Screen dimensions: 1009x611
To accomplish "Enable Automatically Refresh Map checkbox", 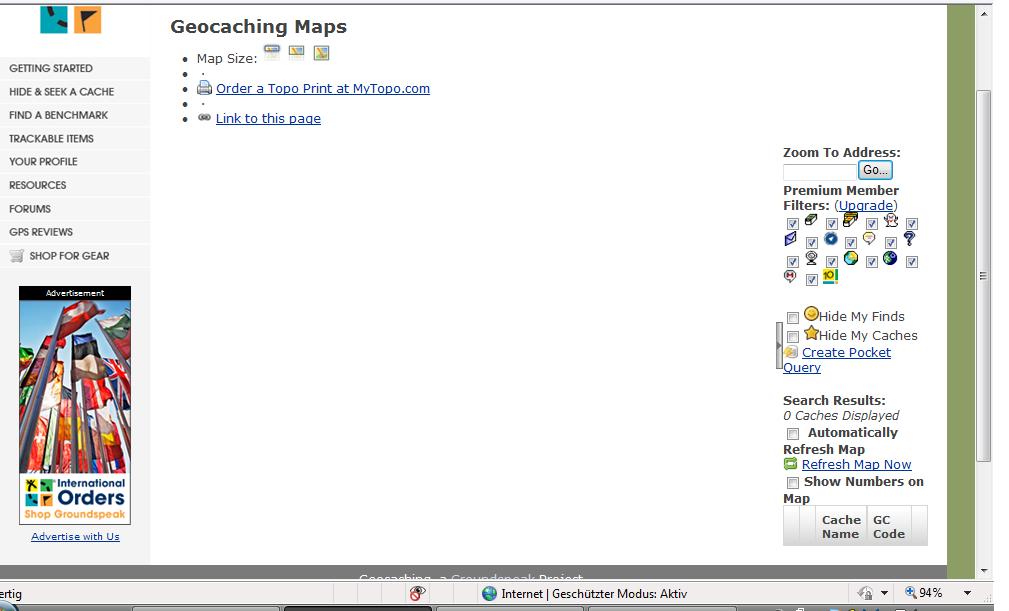I will [x=793, y=433].
